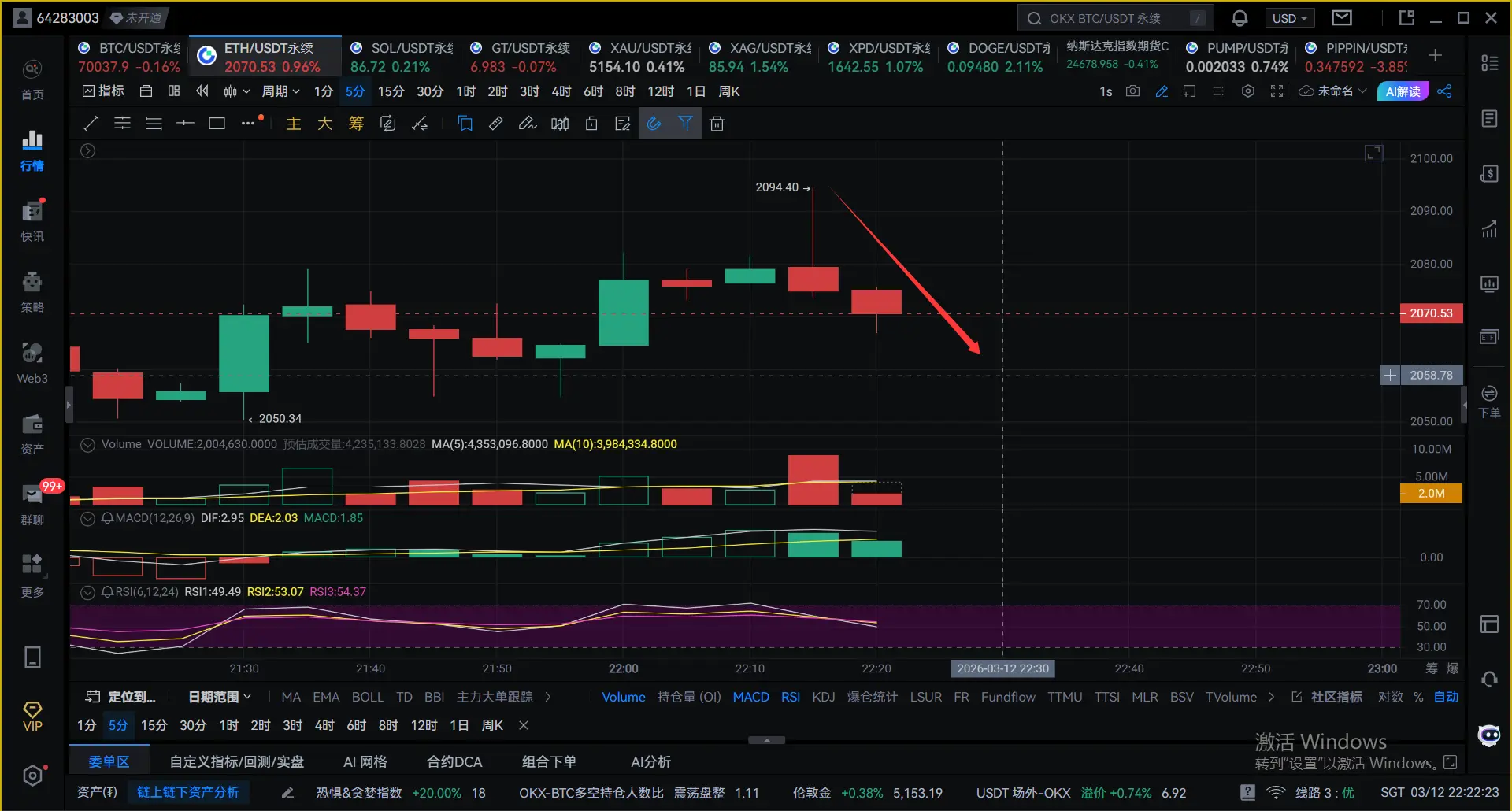Select 15分 timeframe in top toolbar
This screenshot has height=811, width=1512.
pyautogui.click(x=391, y=91)
